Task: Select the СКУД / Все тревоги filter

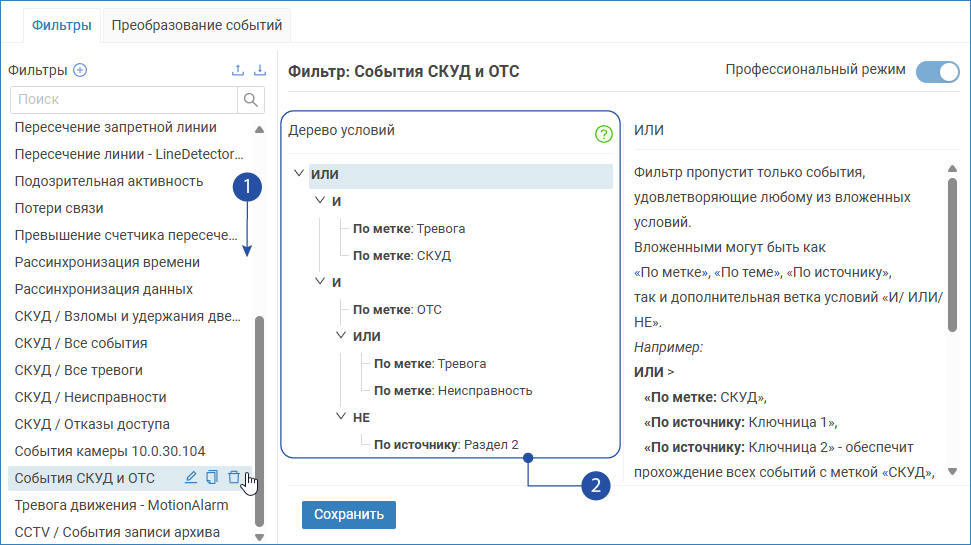Action: 78,370
